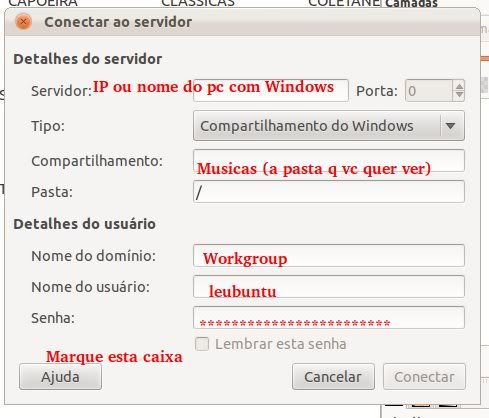Click the Senha password field
The height and width of the screenshot is (418, 489).
click(329, 318)
